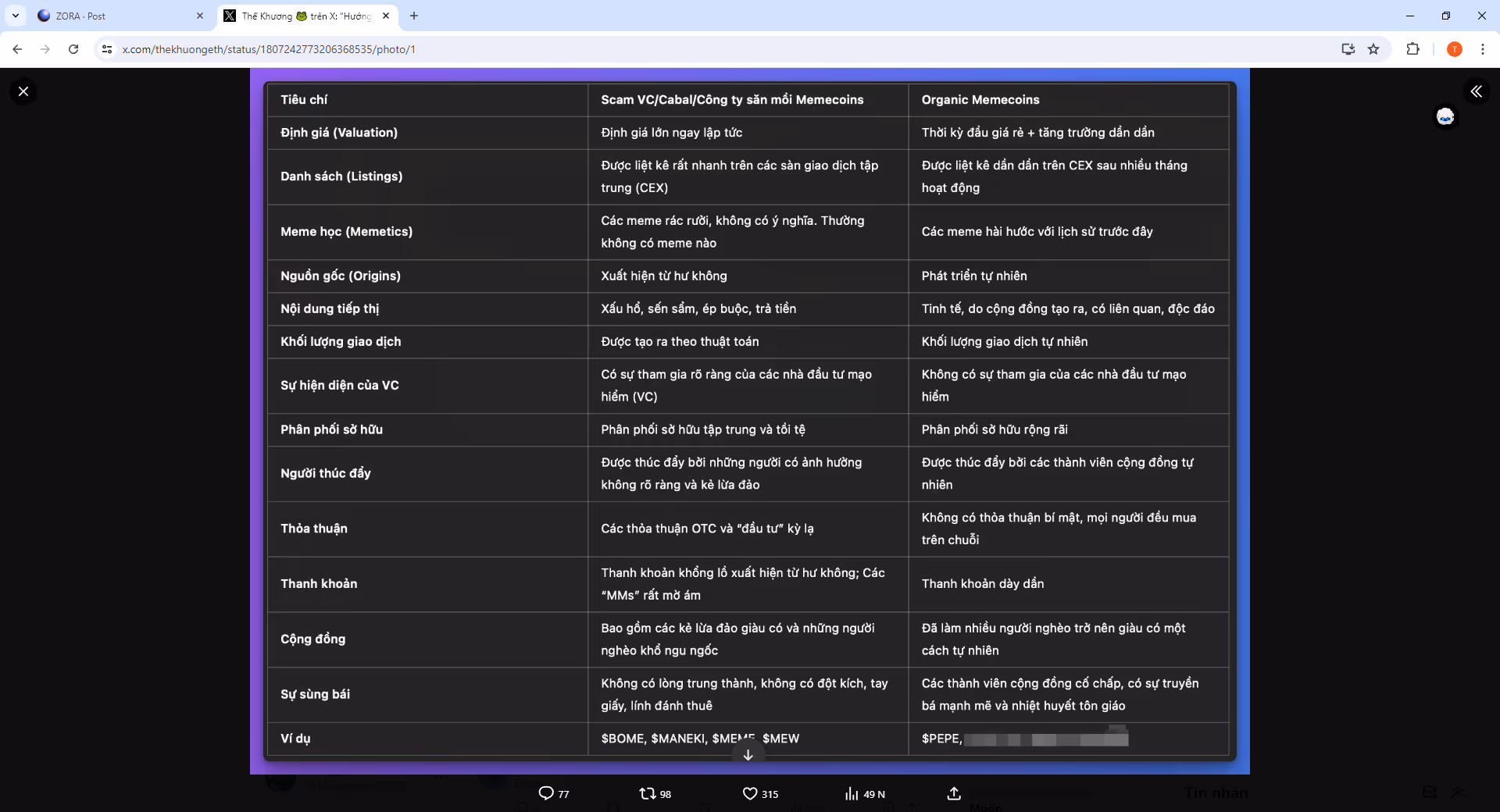Click the share upload icon
Image resolution: width=1500 pixels, height=812 pixels.
coord(954,793)
